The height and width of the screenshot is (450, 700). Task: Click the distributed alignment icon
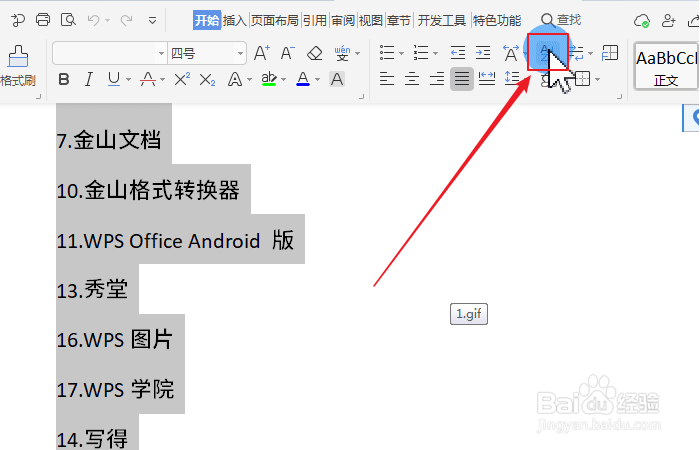pyautogui.click(x=487, y=79)
